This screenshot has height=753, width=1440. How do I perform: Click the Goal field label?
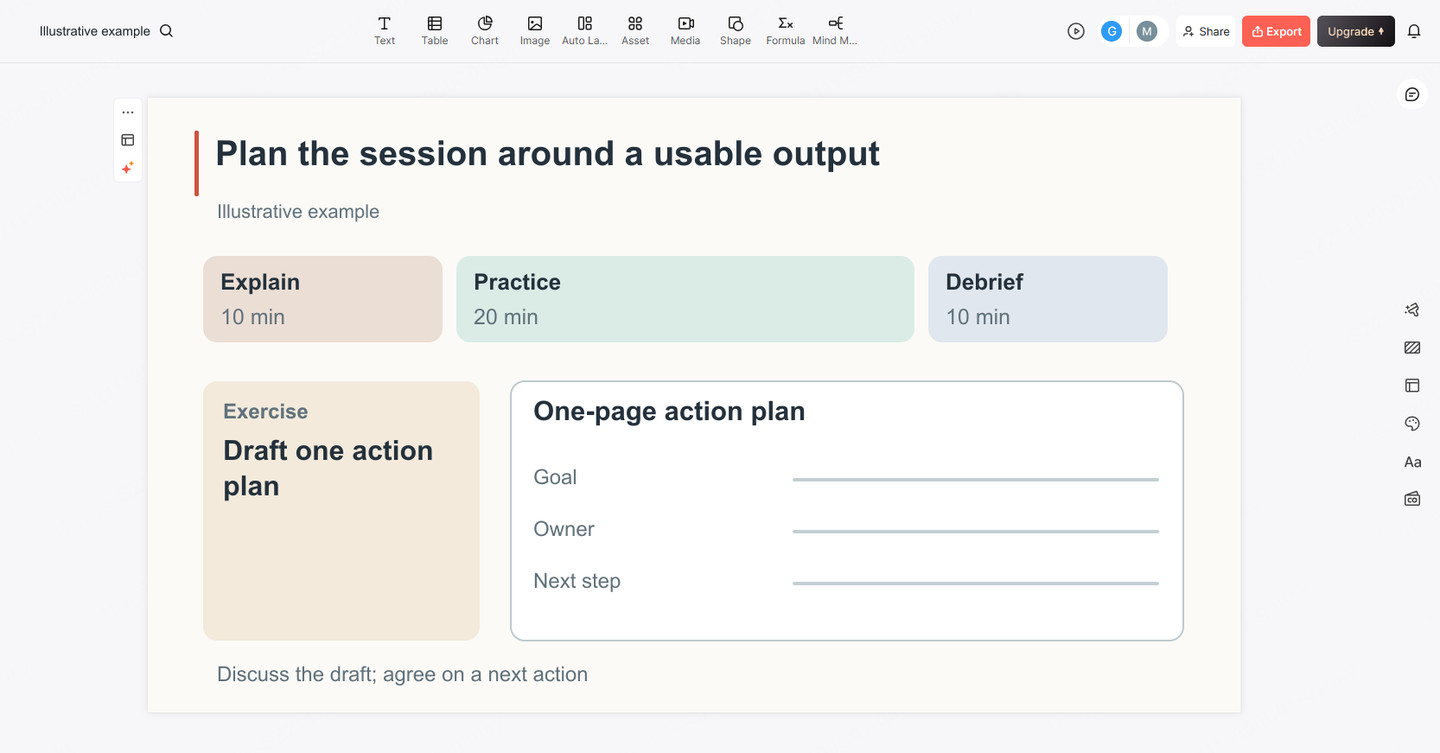(555, 477)
